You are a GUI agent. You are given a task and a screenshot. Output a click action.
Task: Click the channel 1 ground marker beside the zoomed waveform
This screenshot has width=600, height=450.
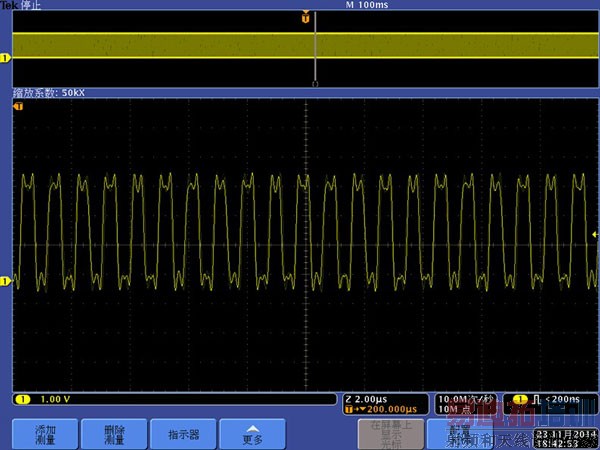tap(5, 281)
